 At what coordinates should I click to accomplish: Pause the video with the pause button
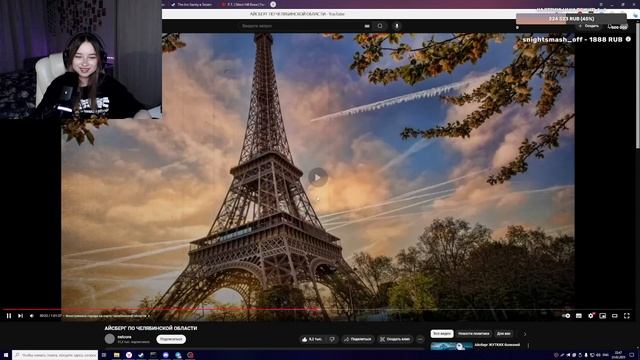9,316
